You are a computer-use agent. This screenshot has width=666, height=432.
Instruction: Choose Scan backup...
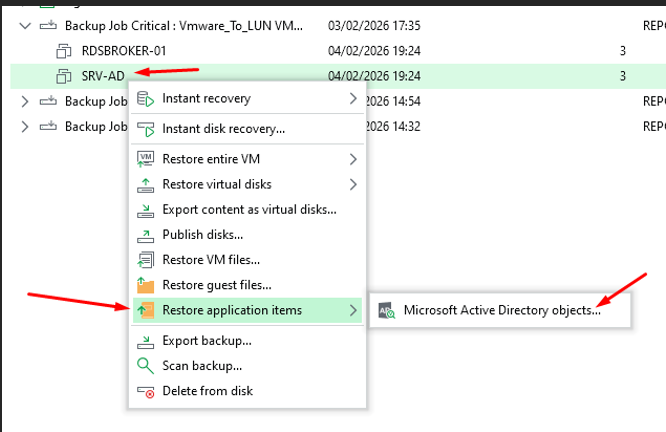[247, 366]
